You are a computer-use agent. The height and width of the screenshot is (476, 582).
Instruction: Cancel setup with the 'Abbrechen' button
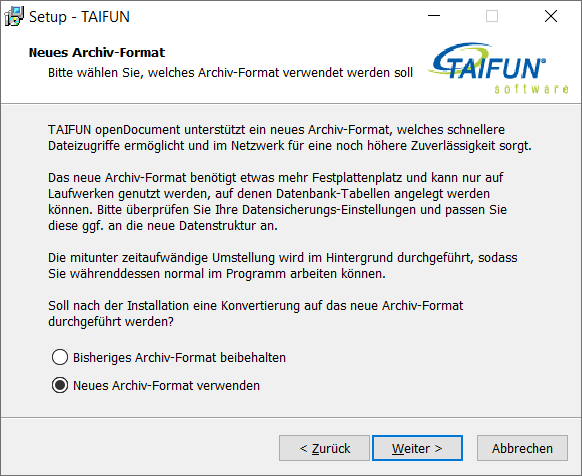click(522, 448)
